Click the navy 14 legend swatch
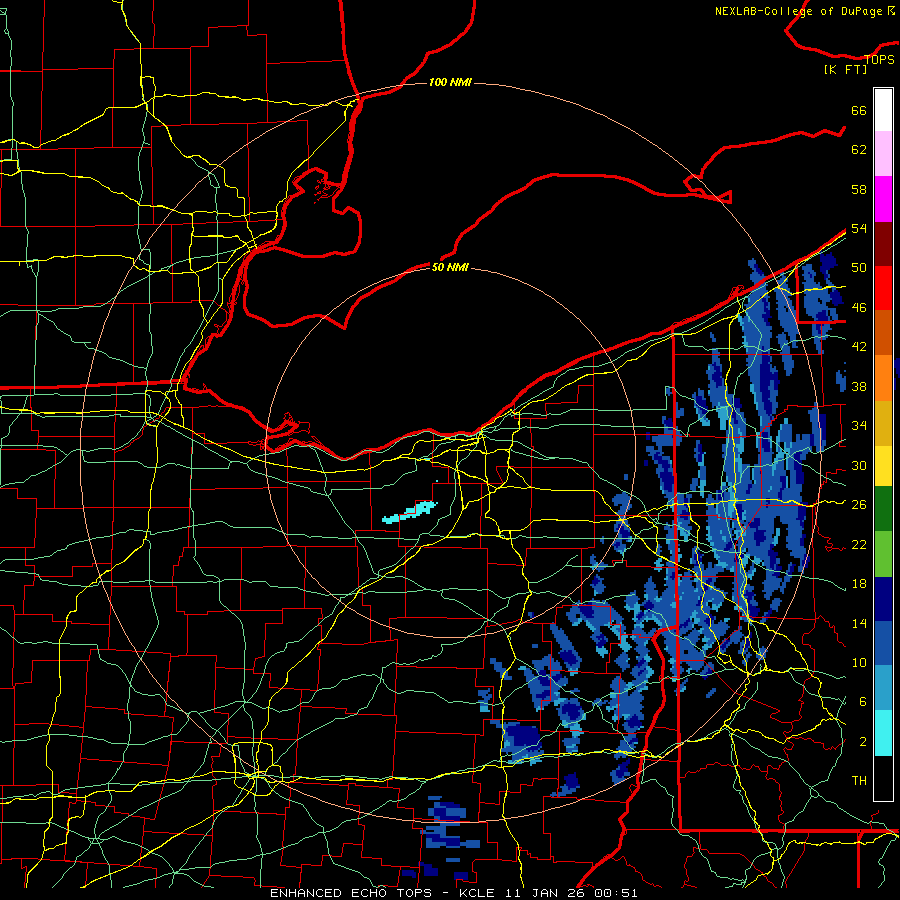 883,599
